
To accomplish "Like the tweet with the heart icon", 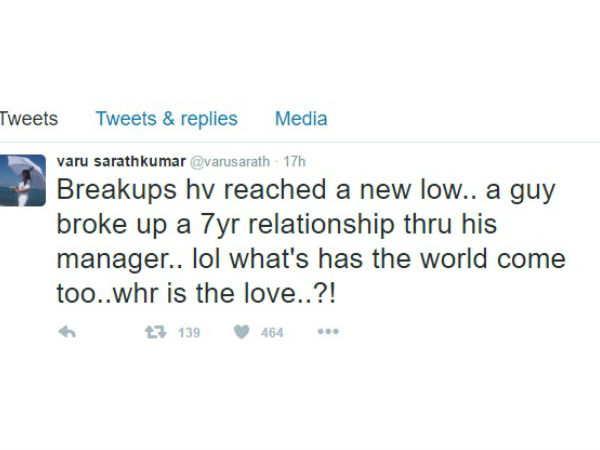I will 242,332.
